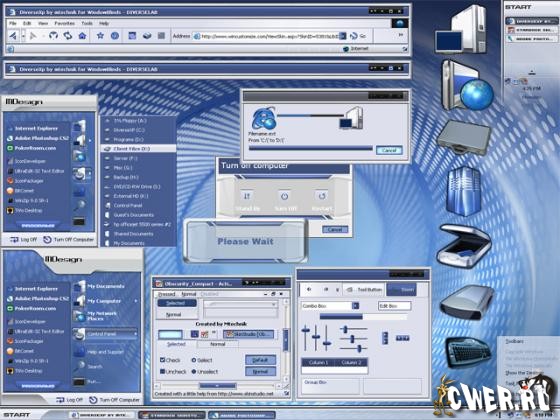Toggle the Check checkbox
The width and height of the screenshot is (560, 420).
162,360
